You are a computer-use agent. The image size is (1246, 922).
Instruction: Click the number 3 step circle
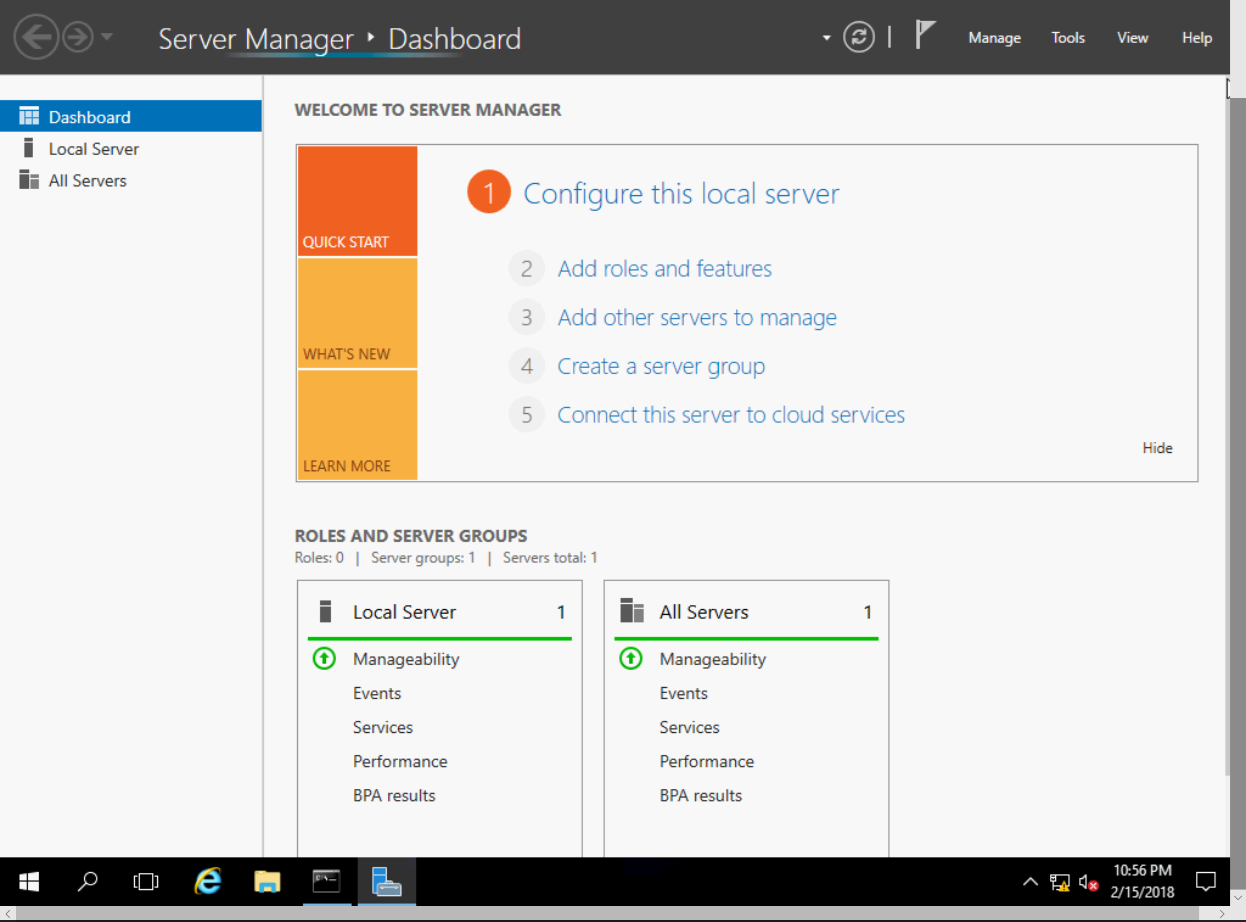(526, 318)
